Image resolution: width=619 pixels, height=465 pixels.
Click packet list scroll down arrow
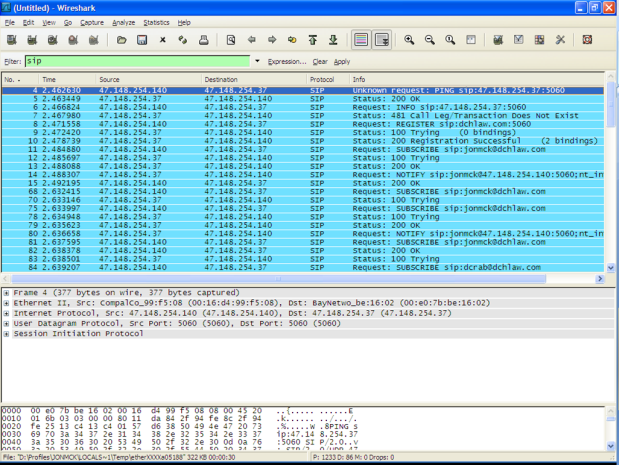611,268
